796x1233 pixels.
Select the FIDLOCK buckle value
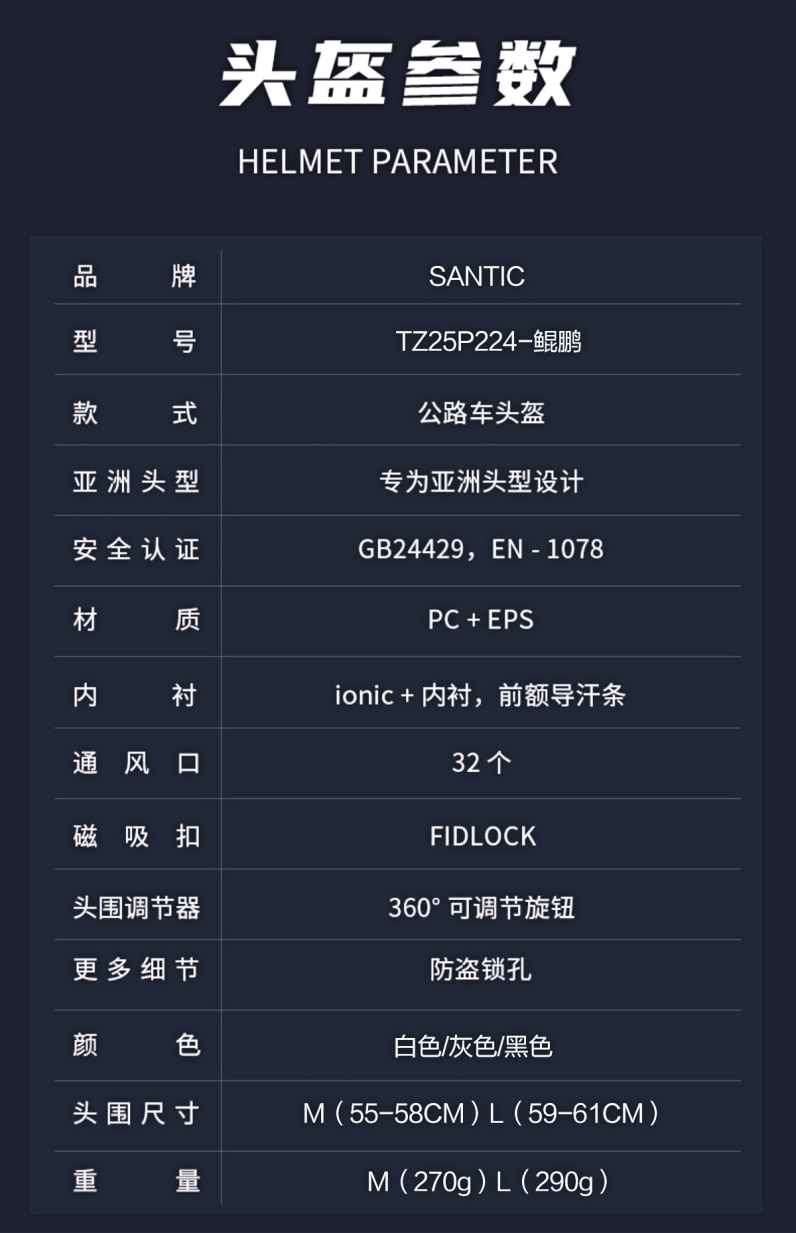click(483, 836)
